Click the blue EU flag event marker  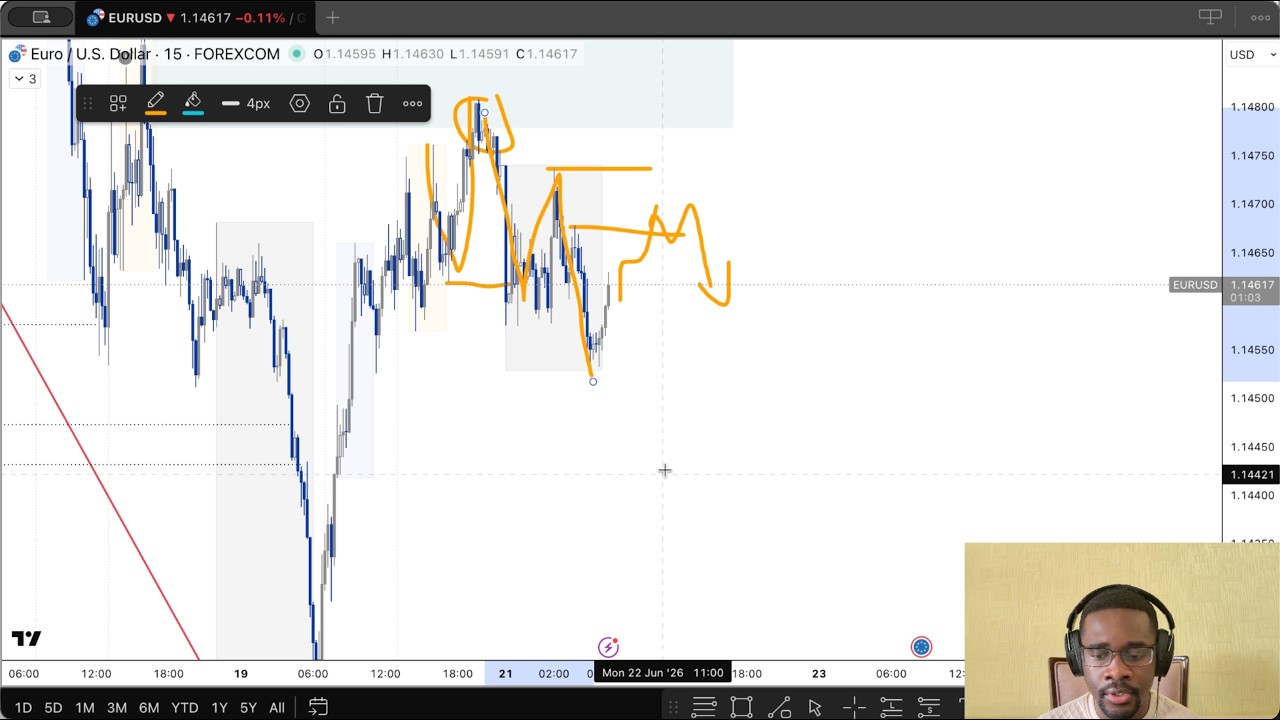[x=921, y=647]
